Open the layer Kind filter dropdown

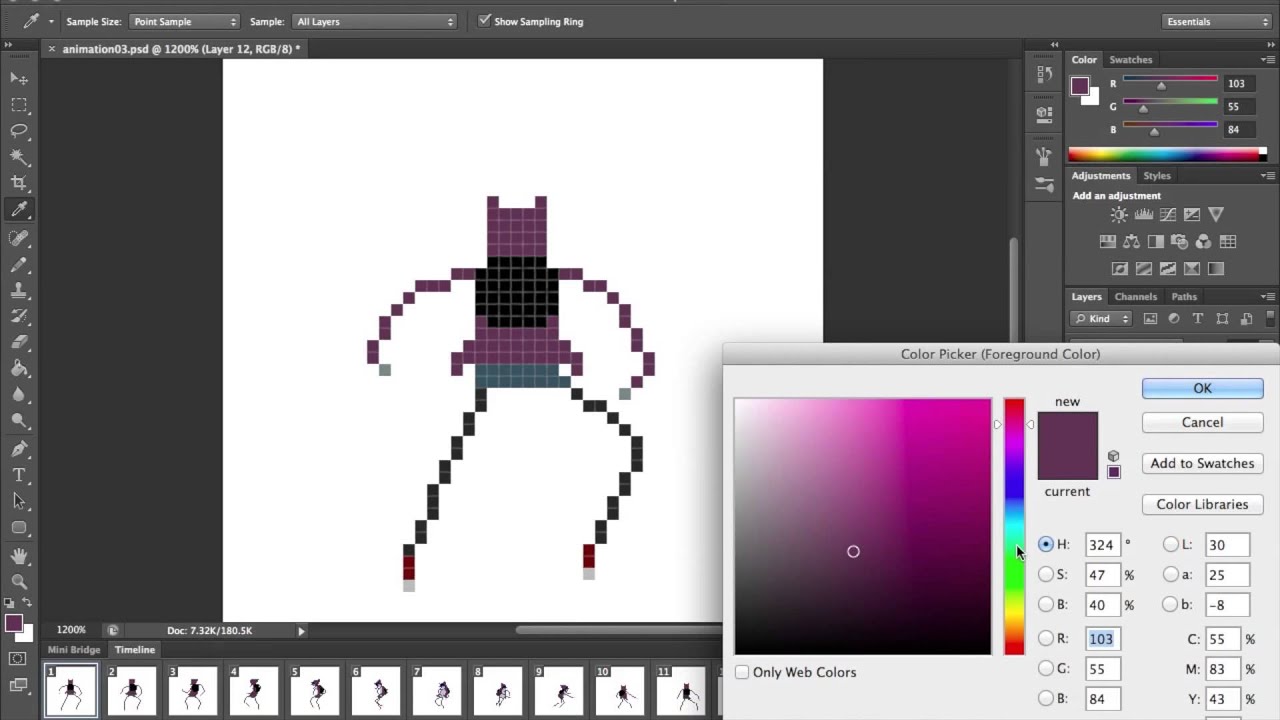click(1100, 319)
